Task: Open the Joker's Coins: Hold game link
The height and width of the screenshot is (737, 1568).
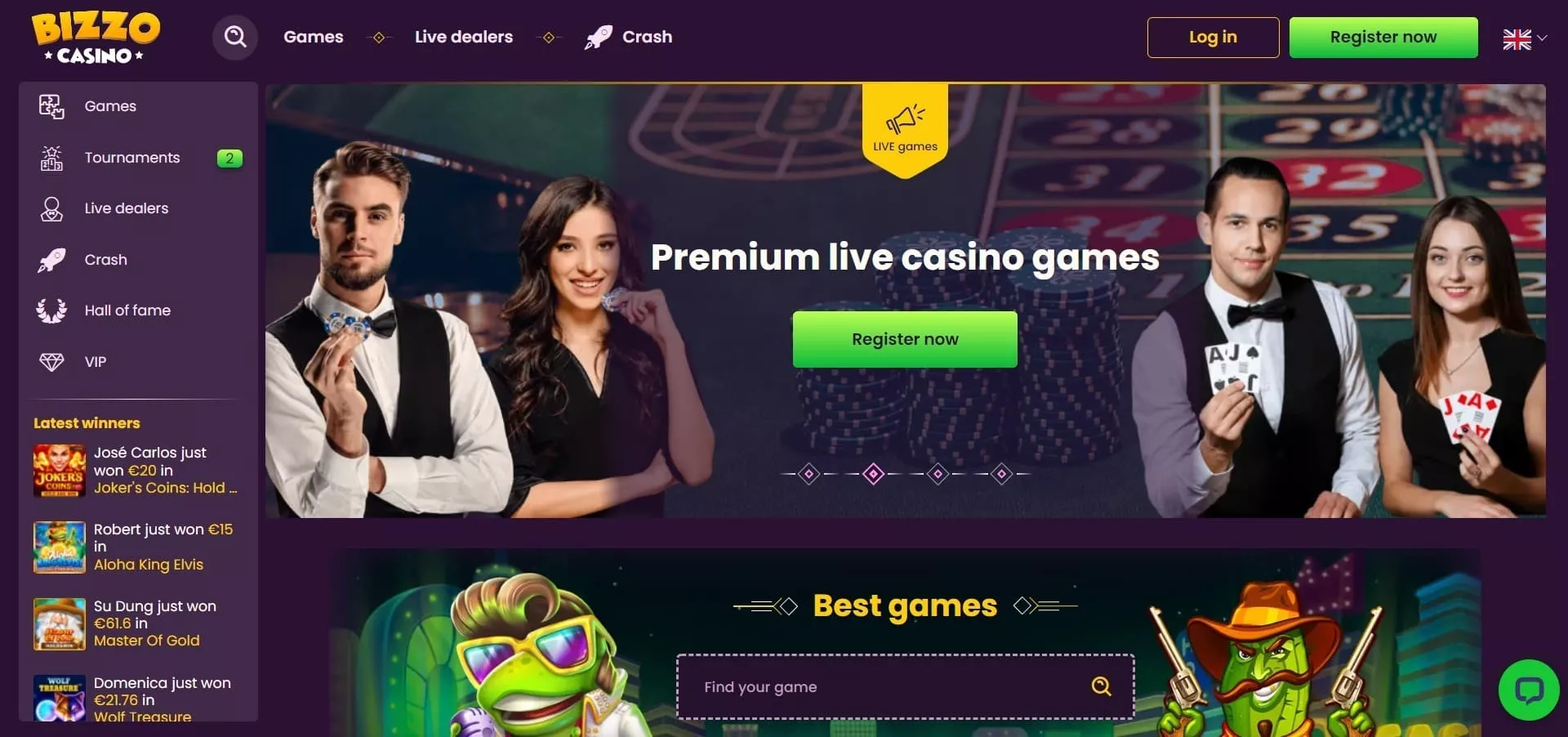Action: [166, 488]
